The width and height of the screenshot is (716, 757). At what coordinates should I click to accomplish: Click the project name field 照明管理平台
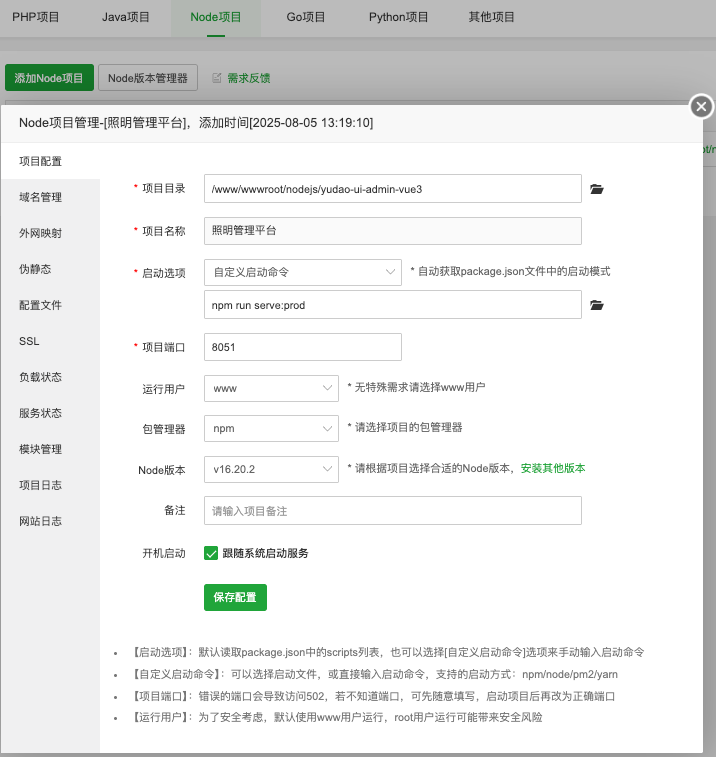click(x=393, y=231)
